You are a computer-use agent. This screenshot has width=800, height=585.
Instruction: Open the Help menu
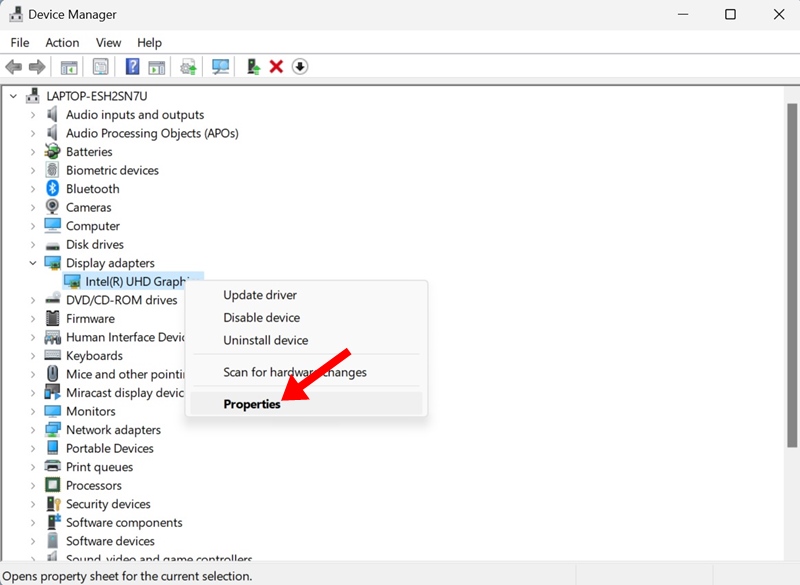149,43
